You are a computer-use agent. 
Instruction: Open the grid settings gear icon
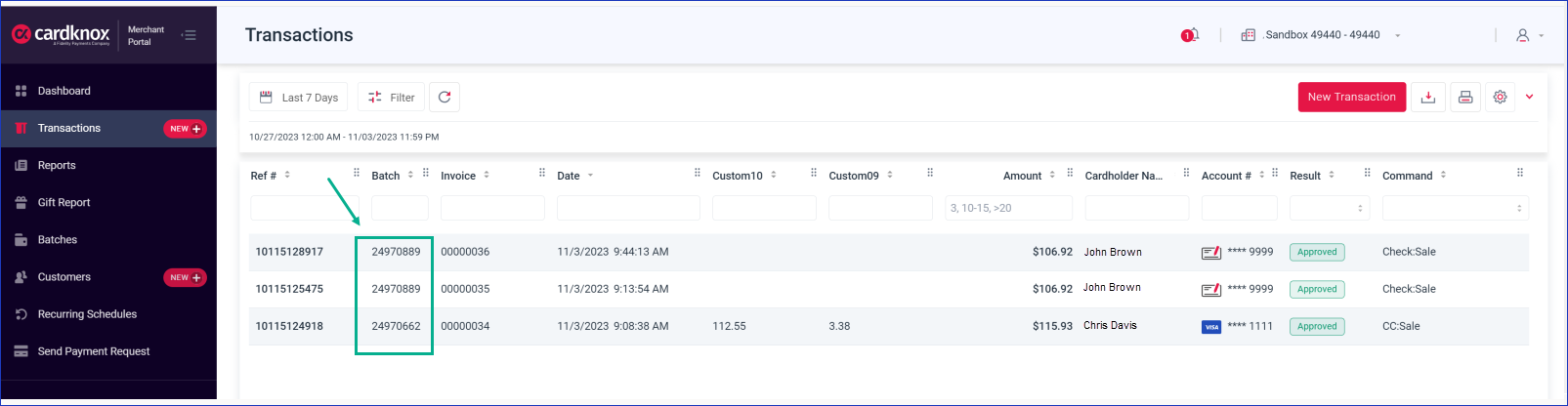tap(1500, 97)
